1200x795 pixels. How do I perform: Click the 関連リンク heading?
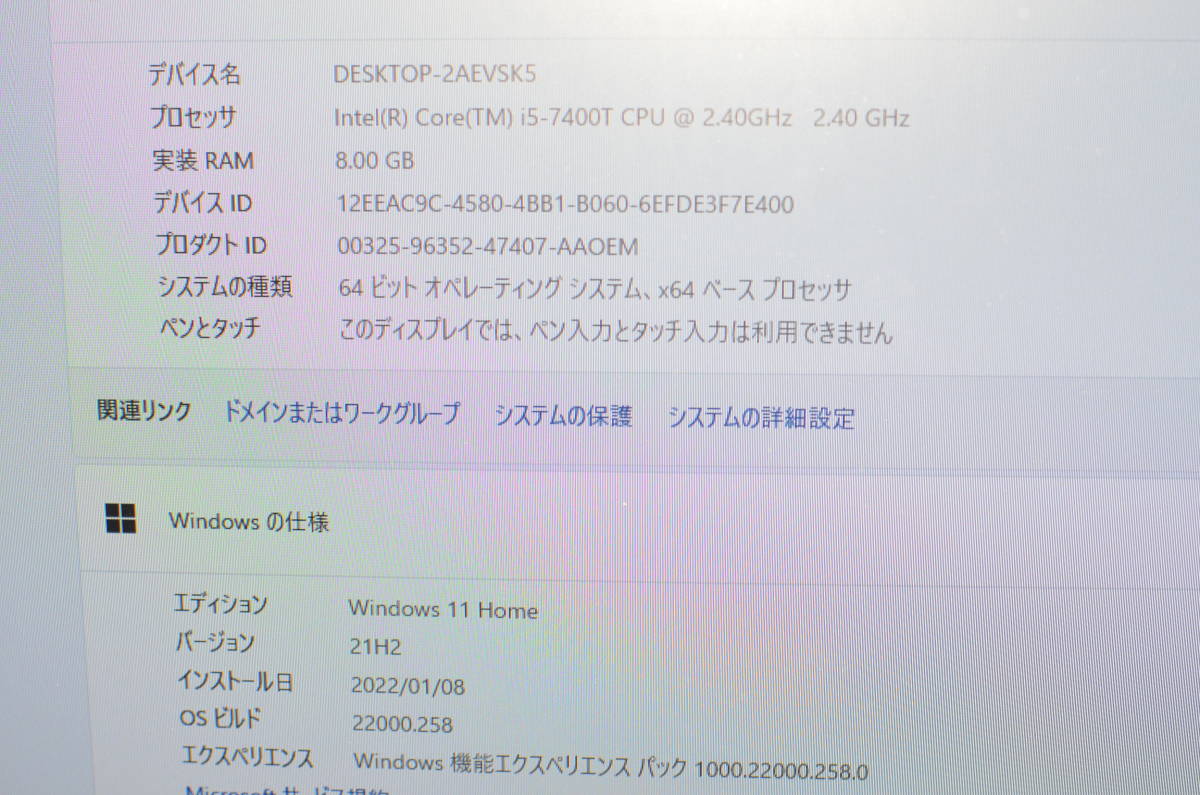144,411
